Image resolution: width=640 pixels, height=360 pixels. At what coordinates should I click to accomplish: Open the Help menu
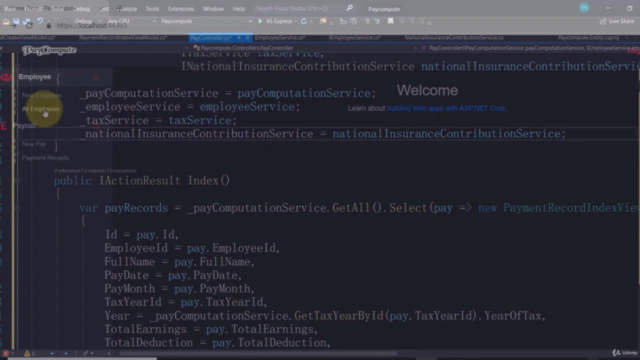[x=239, y=9]
